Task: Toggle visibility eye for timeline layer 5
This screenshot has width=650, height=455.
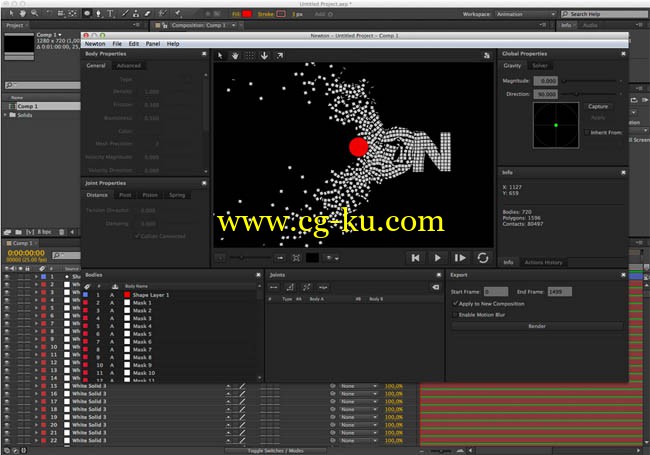Action: 7,307
